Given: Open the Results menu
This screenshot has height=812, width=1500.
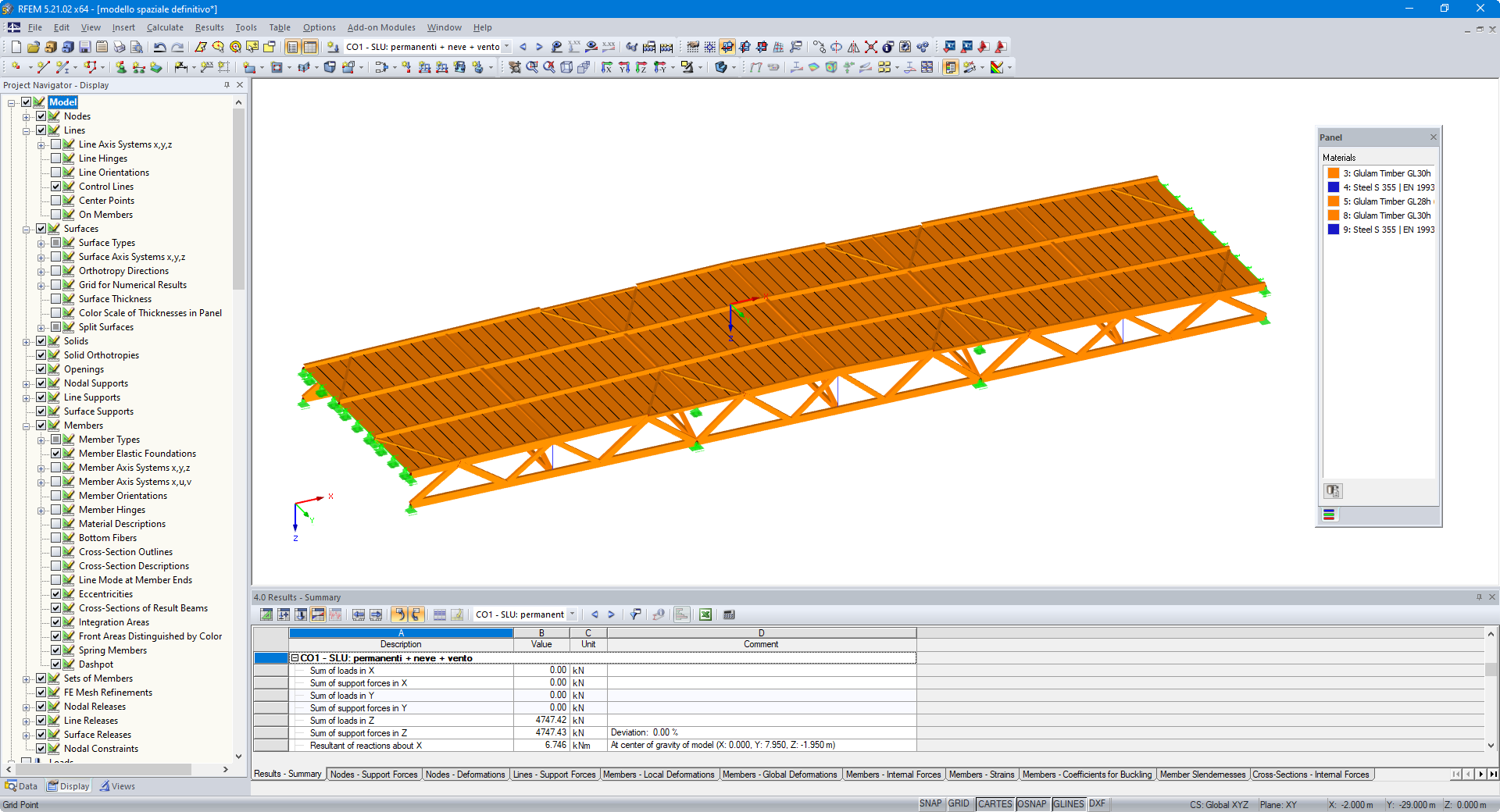Looking at the screenshot, I should (209, 27).
